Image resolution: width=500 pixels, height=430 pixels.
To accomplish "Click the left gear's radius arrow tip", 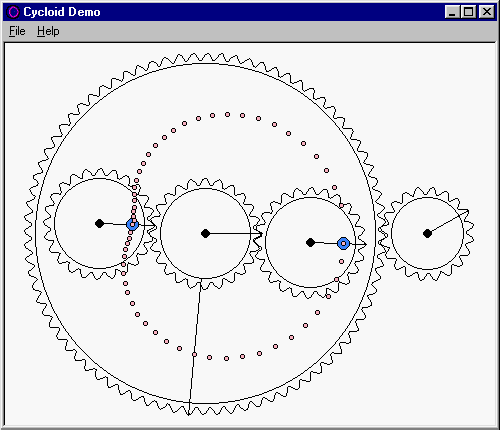I will click(x=155, y=226).
